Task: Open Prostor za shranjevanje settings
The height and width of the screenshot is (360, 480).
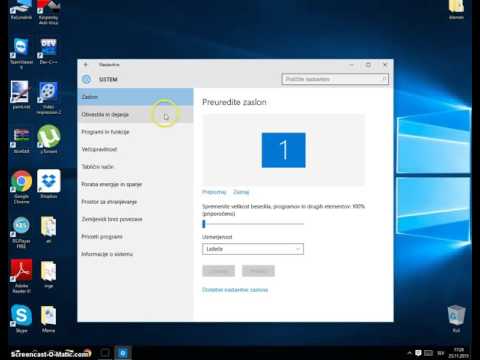Action: click(135, 202)
